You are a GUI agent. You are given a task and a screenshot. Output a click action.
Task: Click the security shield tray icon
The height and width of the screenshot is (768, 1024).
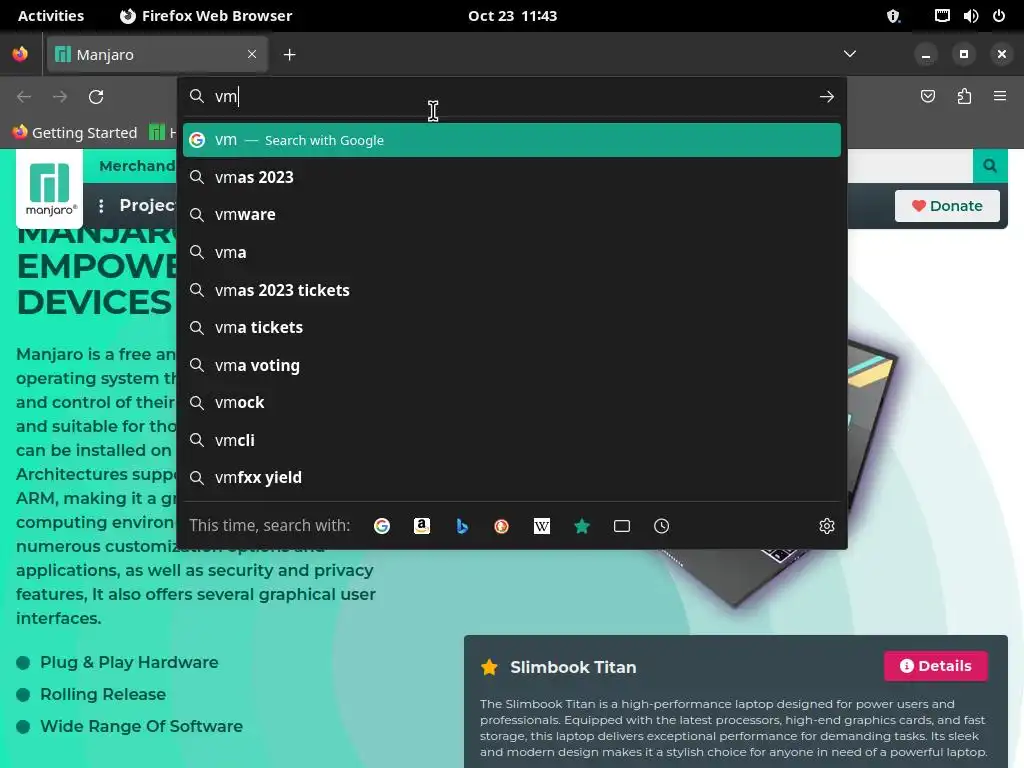coord(893,16)
